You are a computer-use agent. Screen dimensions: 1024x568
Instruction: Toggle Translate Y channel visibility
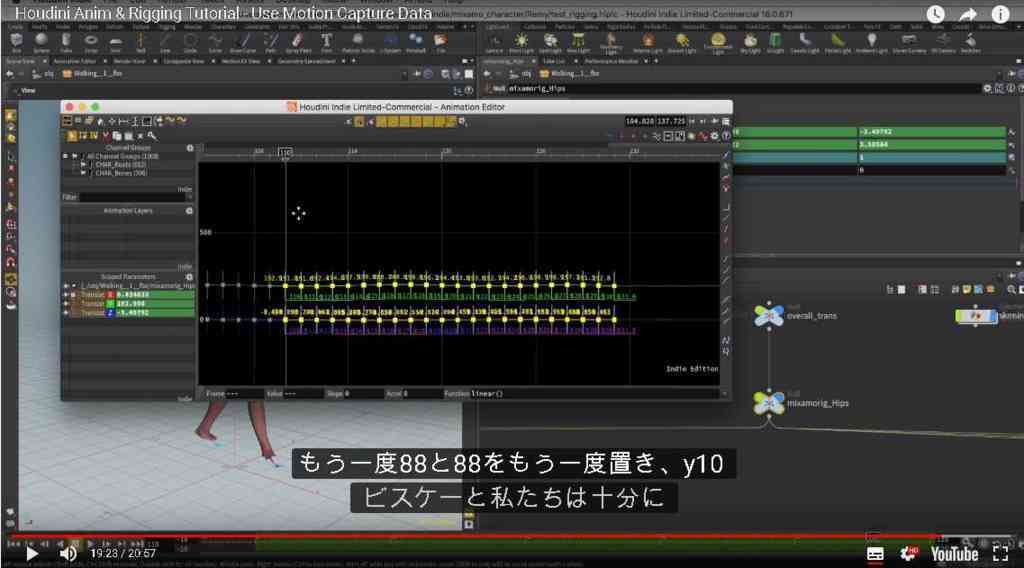pos(66,304)
